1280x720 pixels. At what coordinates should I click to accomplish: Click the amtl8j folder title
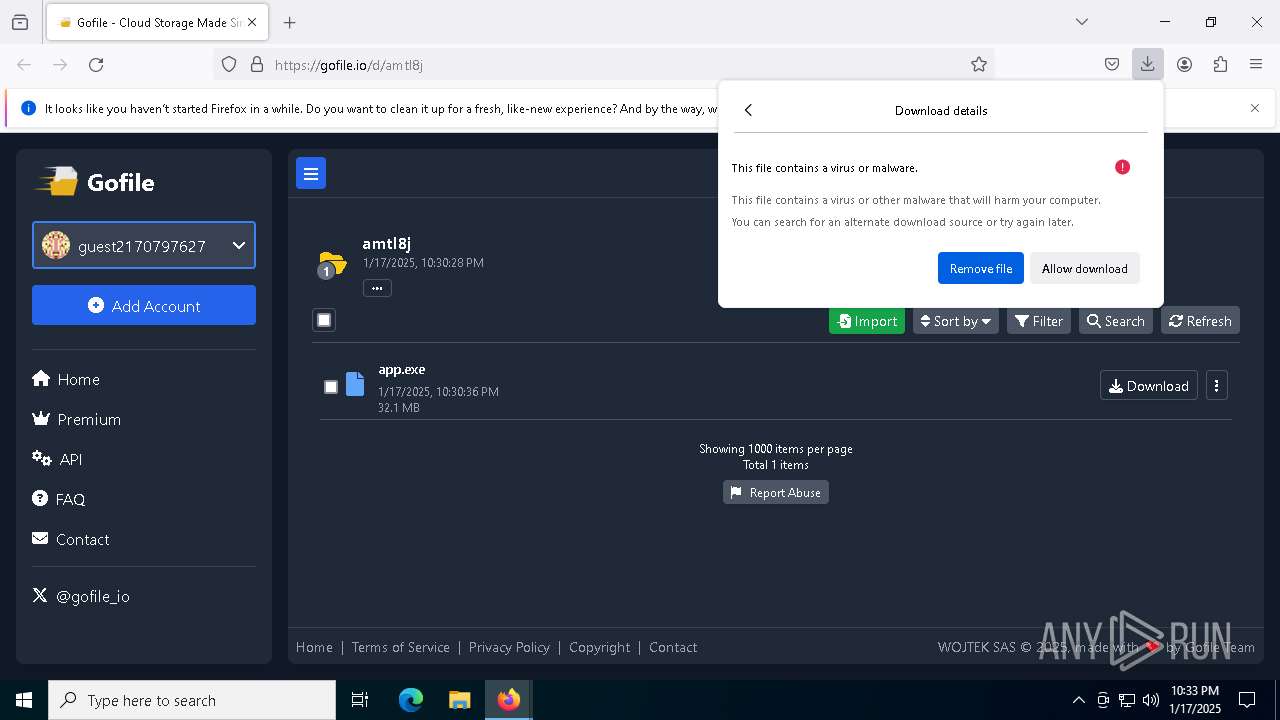click(x=387, y=243)
